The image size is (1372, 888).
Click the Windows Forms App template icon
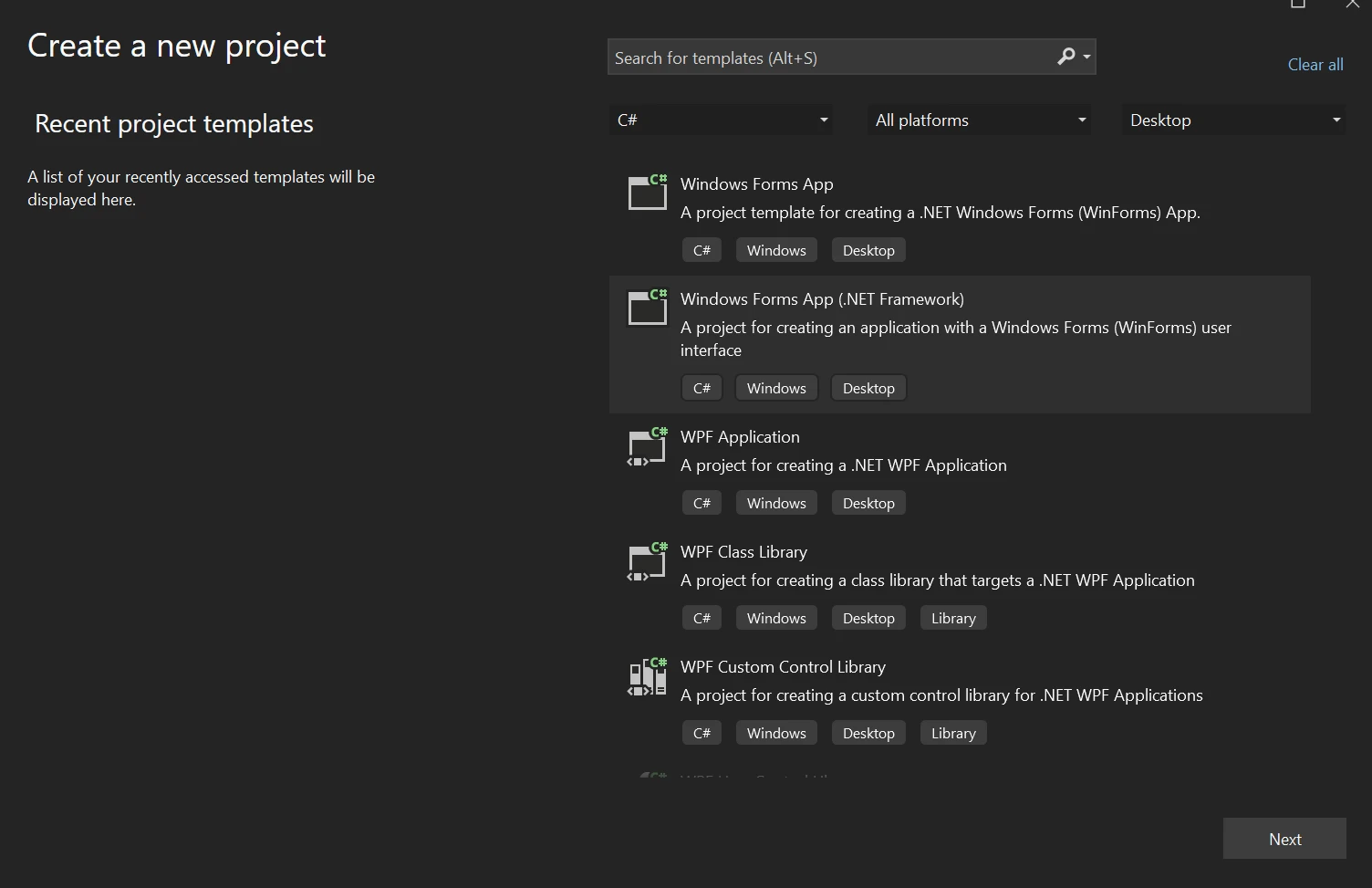point(648,193)
